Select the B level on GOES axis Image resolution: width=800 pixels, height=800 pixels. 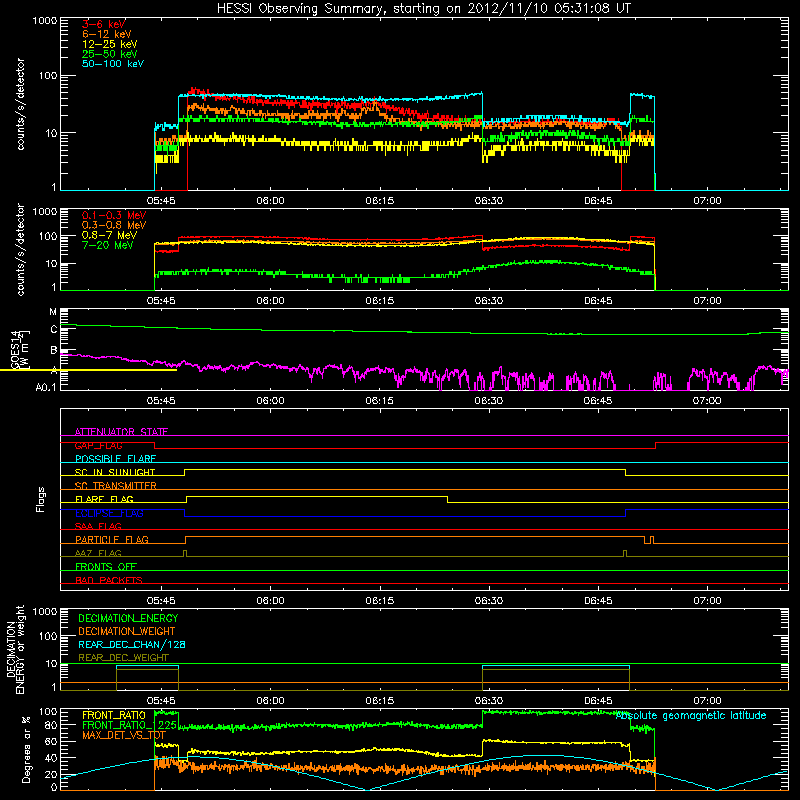(x=54, y=350)
